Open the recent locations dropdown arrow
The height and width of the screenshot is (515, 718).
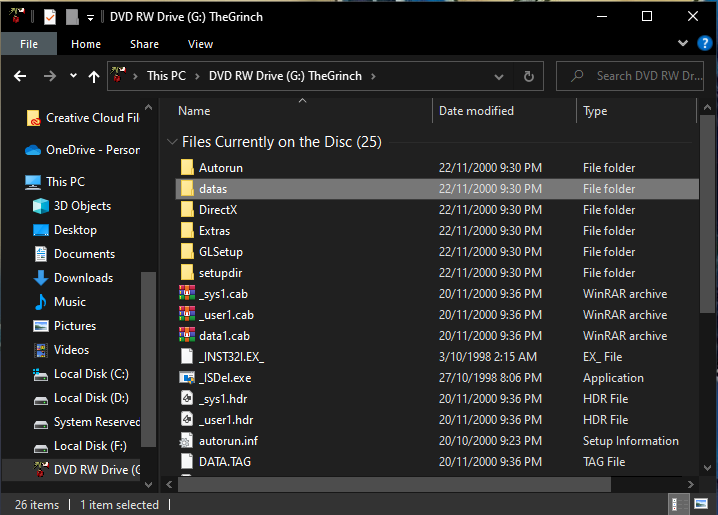tap(73, 76)
